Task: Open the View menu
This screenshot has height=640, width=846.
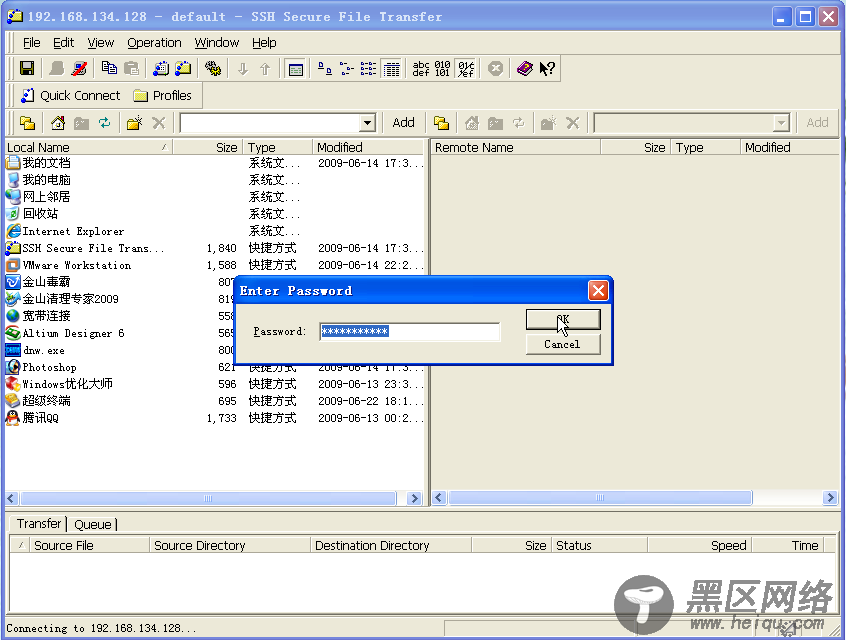Action: click(101, 43)
